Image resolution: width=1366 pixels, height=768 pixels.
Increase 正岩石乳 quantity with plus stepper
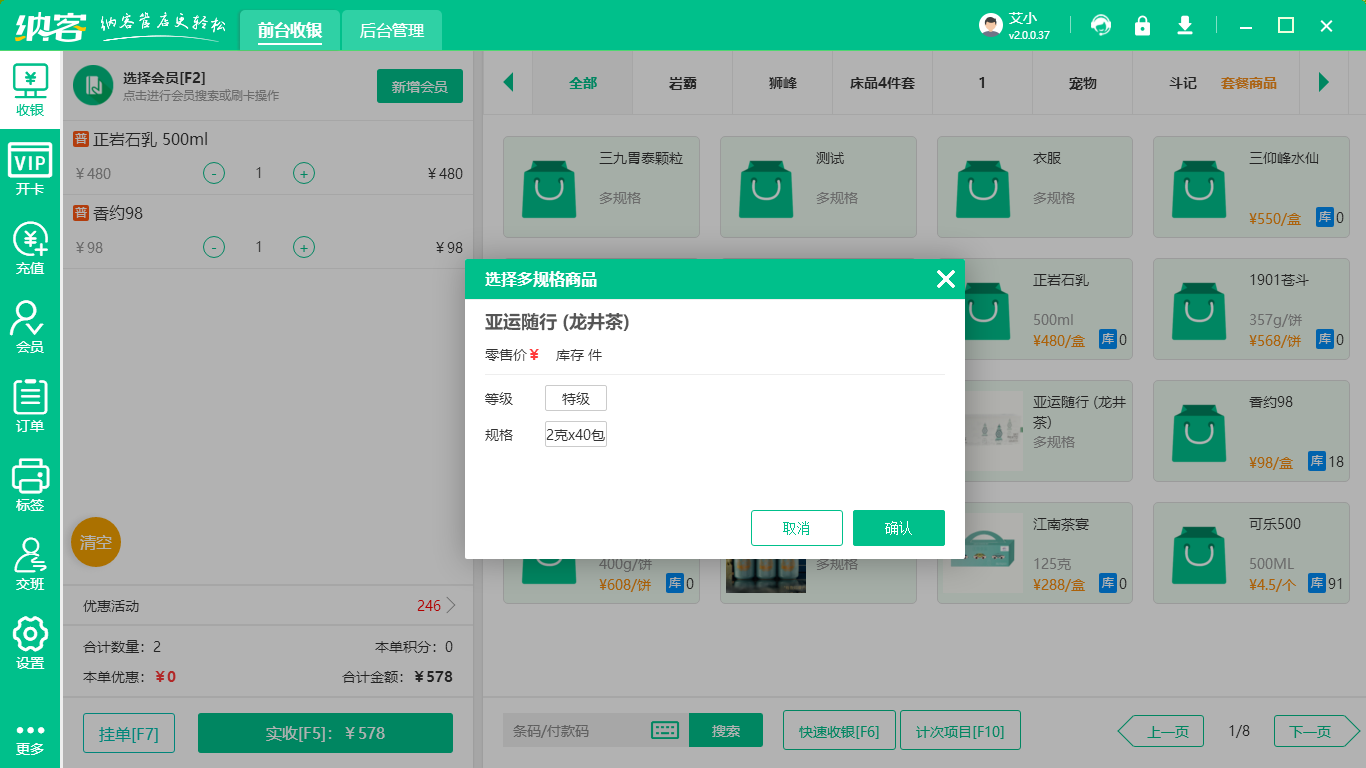pyautogui.click(x=303, y=173)
